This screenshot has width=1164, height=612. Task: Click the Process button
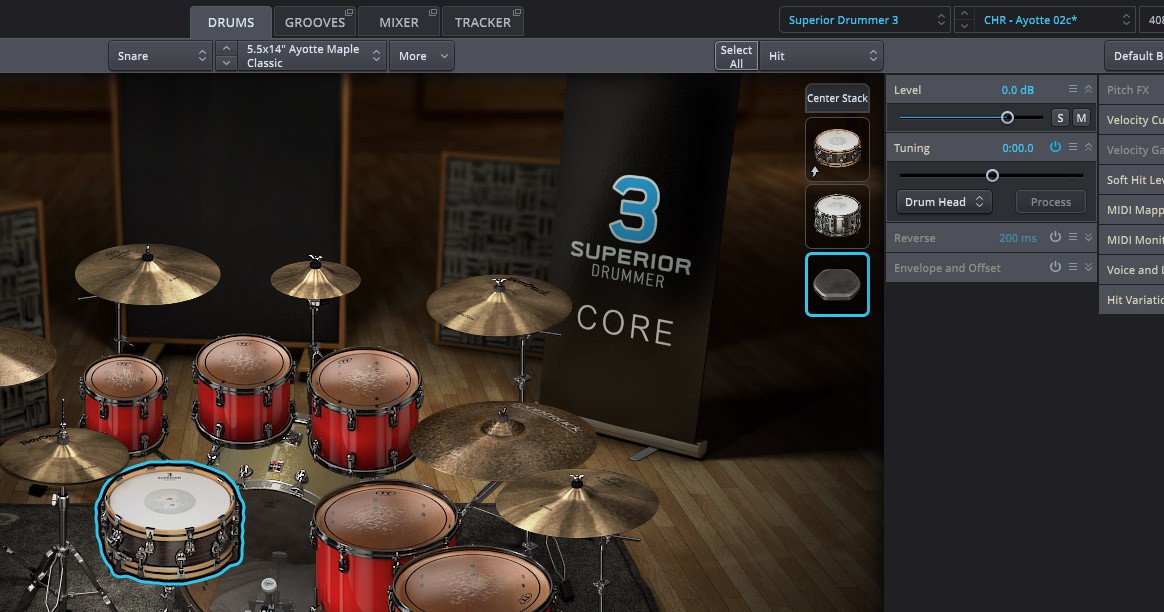click(1050, 202)
